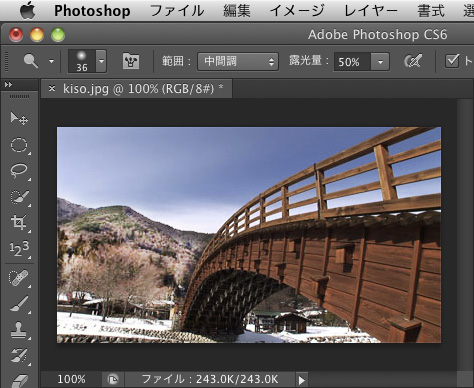Screen dimensions: 474x388
Task: Click the 100% zoom level field
Action: click(x=71, y=379)
